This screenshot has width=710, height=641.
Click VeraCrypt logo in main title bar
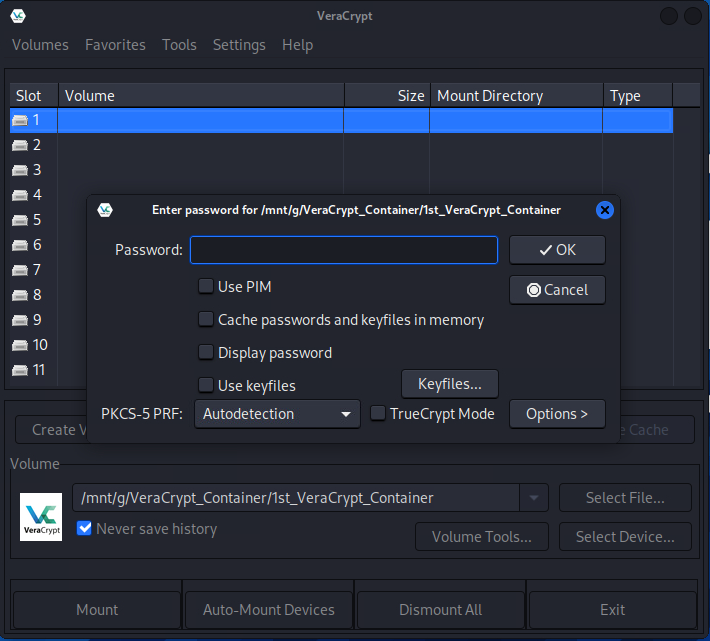pyautogui.click(x=18, y=16)
